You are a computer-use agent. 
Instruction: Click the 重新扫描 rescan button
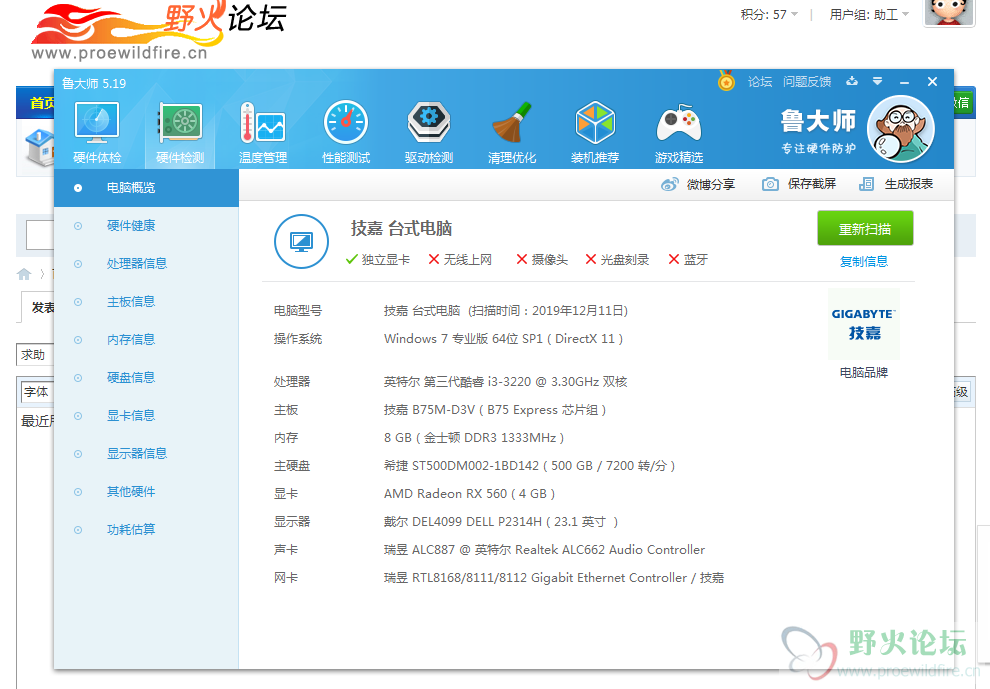coord(865,229)
